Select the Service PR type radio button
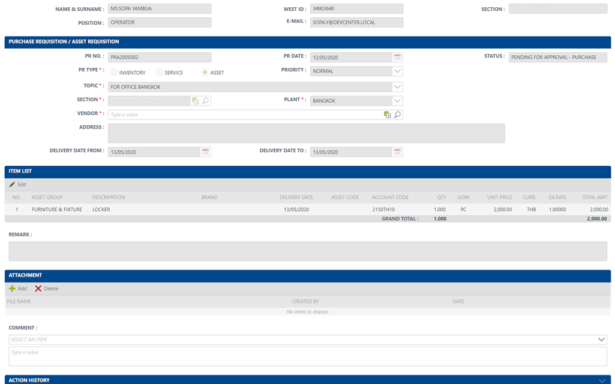 (x=159, y=73)
